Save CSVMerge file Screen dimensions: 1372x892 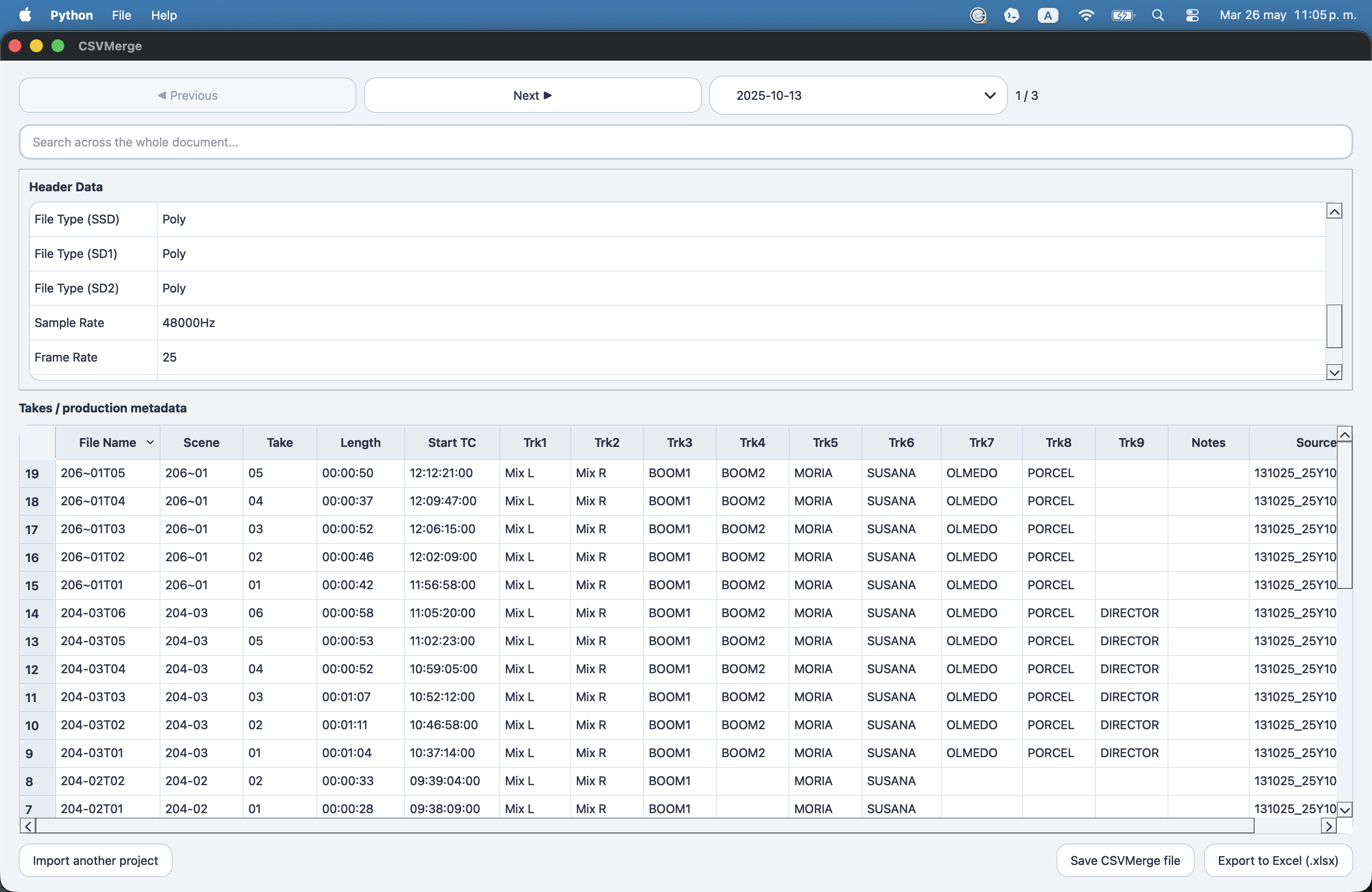click(1125, 860)
